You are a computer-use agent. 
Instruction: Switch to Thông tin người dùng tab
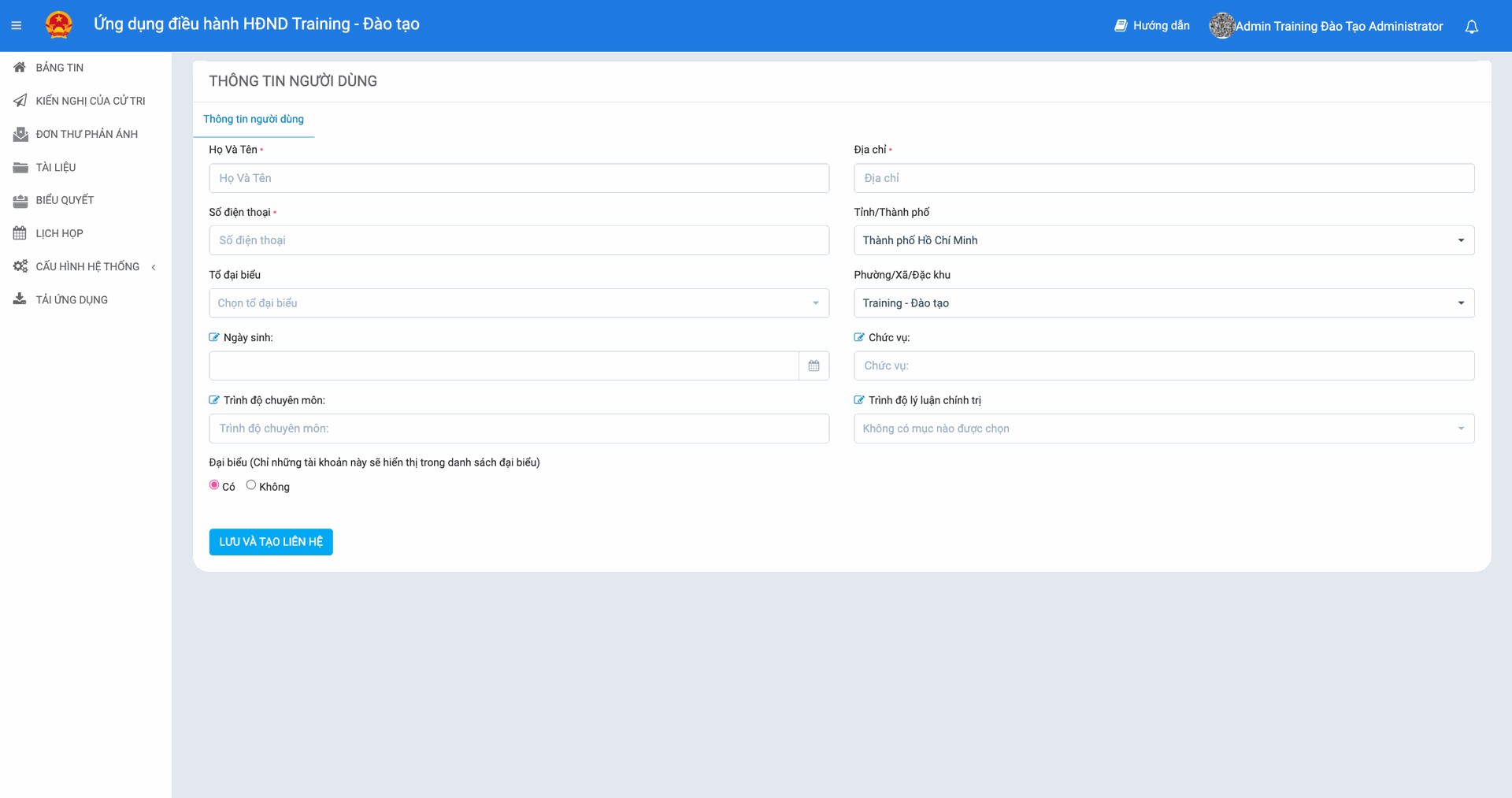(254, 119)
